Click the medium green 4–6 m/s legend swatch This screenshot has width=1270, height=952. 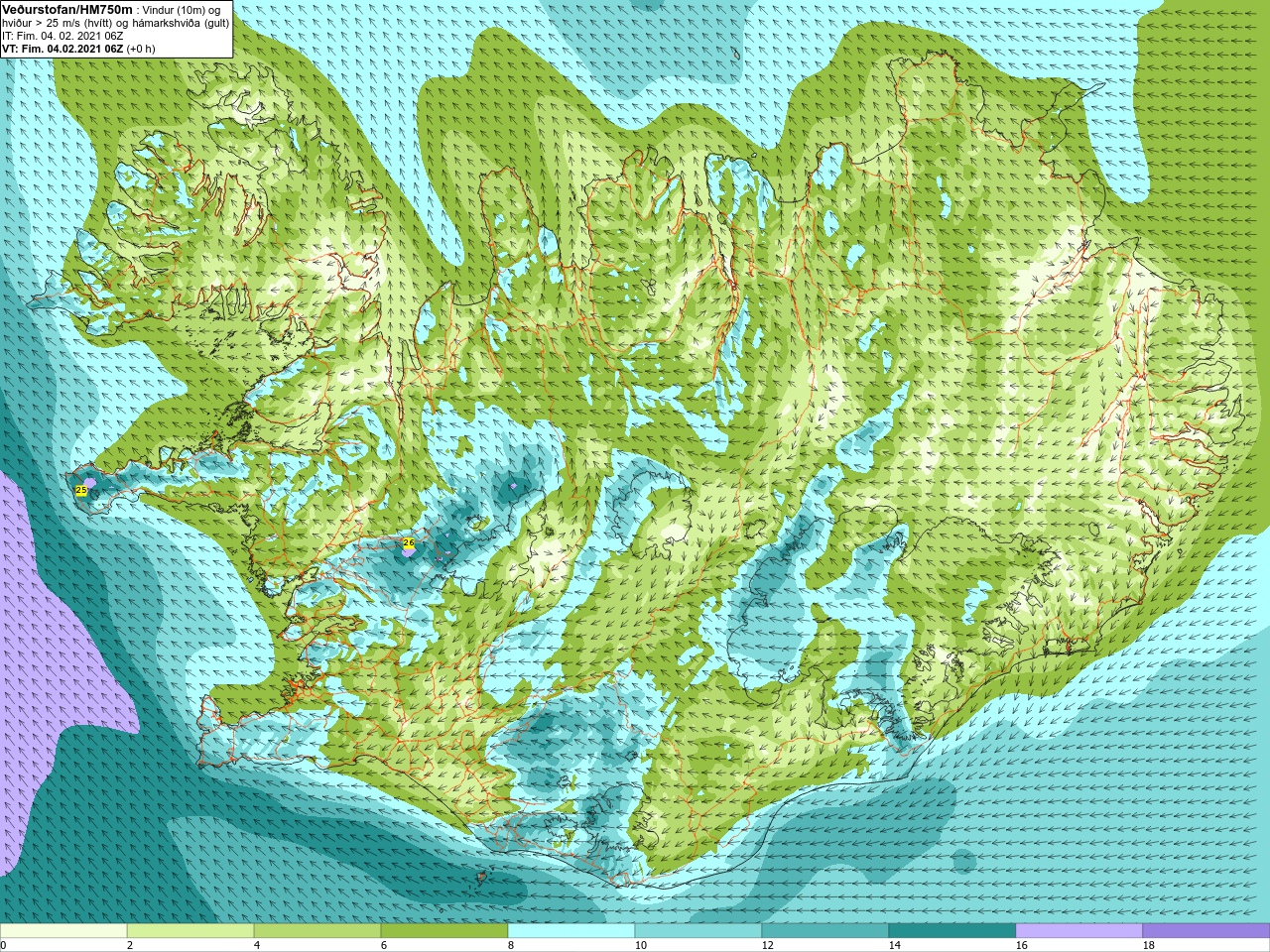(317, 930)
